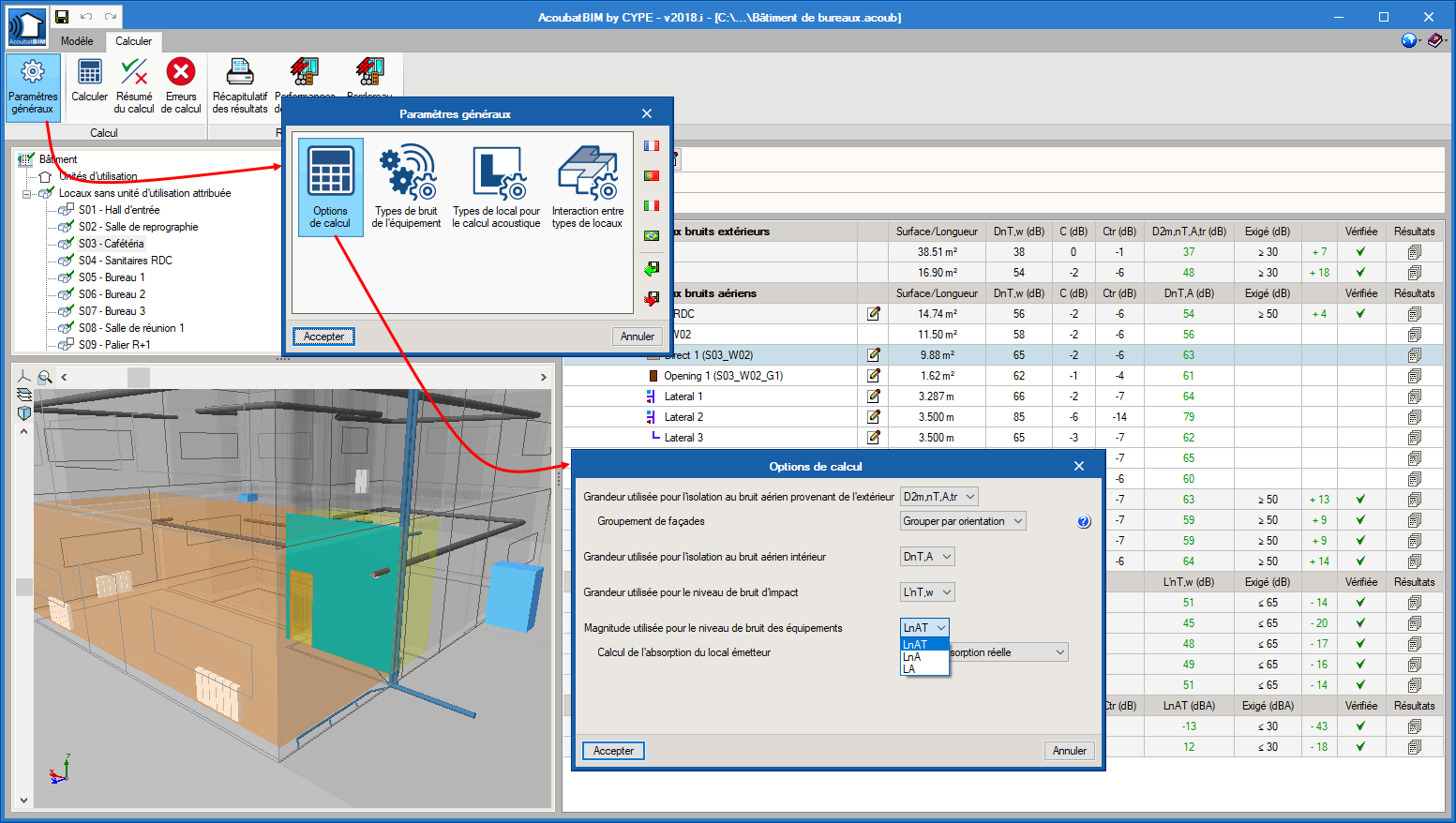
Task: Select Options de calcul in Paramètres généraux
Action: click(330, 187)
